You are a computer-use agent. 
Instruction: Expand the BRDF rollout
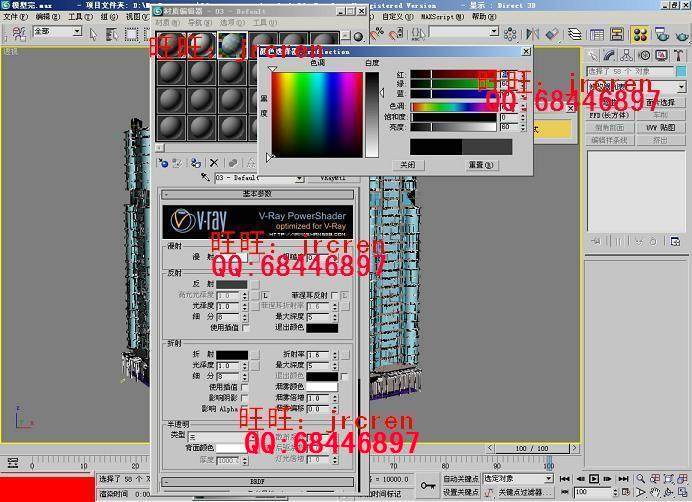258,482
